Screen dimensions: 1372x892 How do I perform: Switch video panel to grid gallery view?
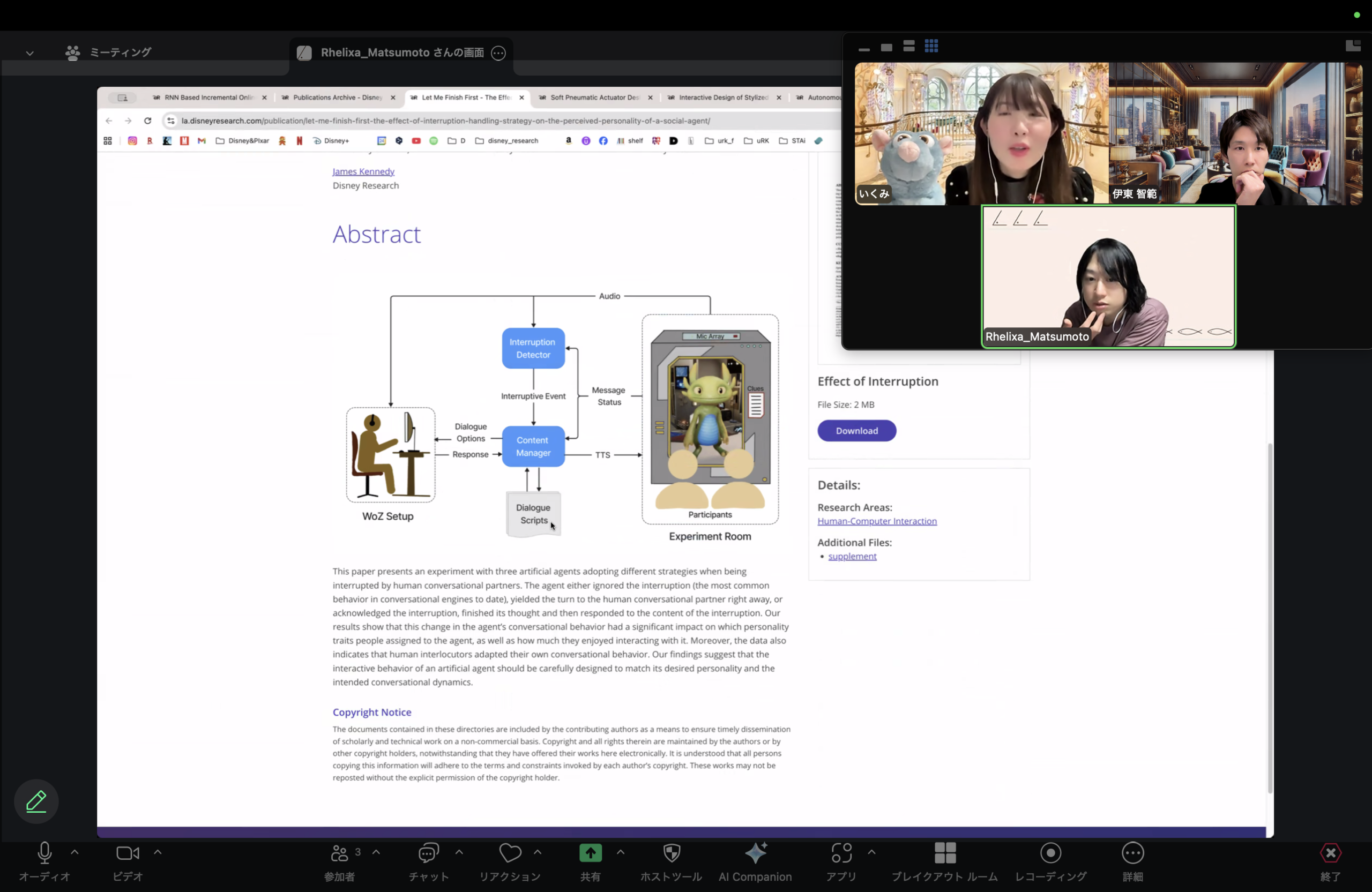(931, 46)
